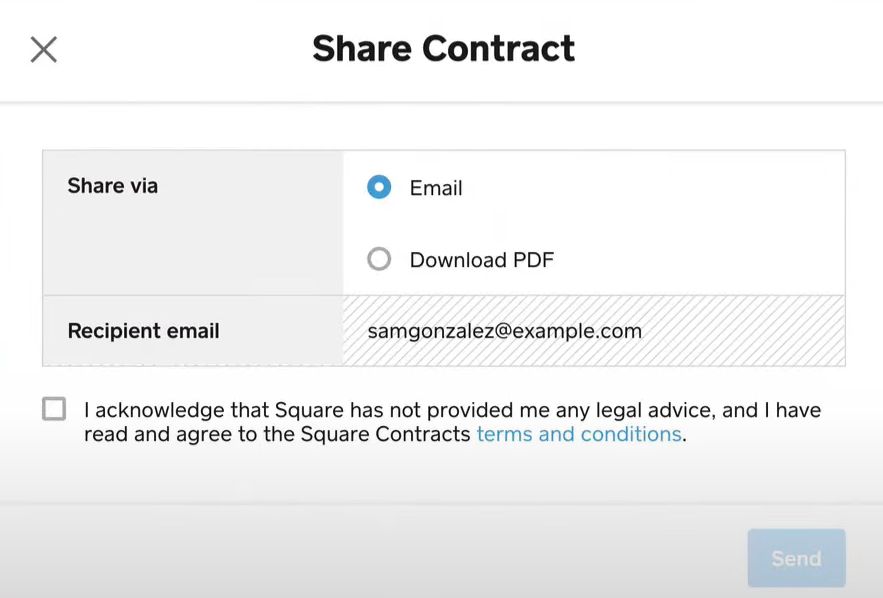Click the Share Contract dialog title
Screen dimensions: 883x598
(x=443, y=48)
